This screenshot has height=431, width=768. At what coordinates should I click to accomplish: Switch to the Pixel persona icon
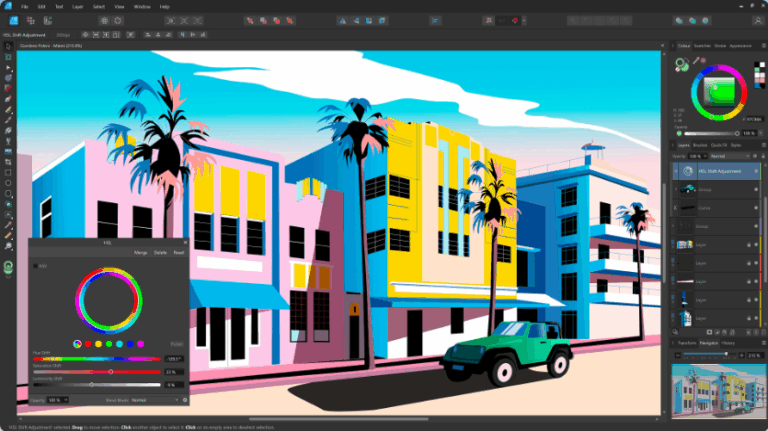point(31,21)
